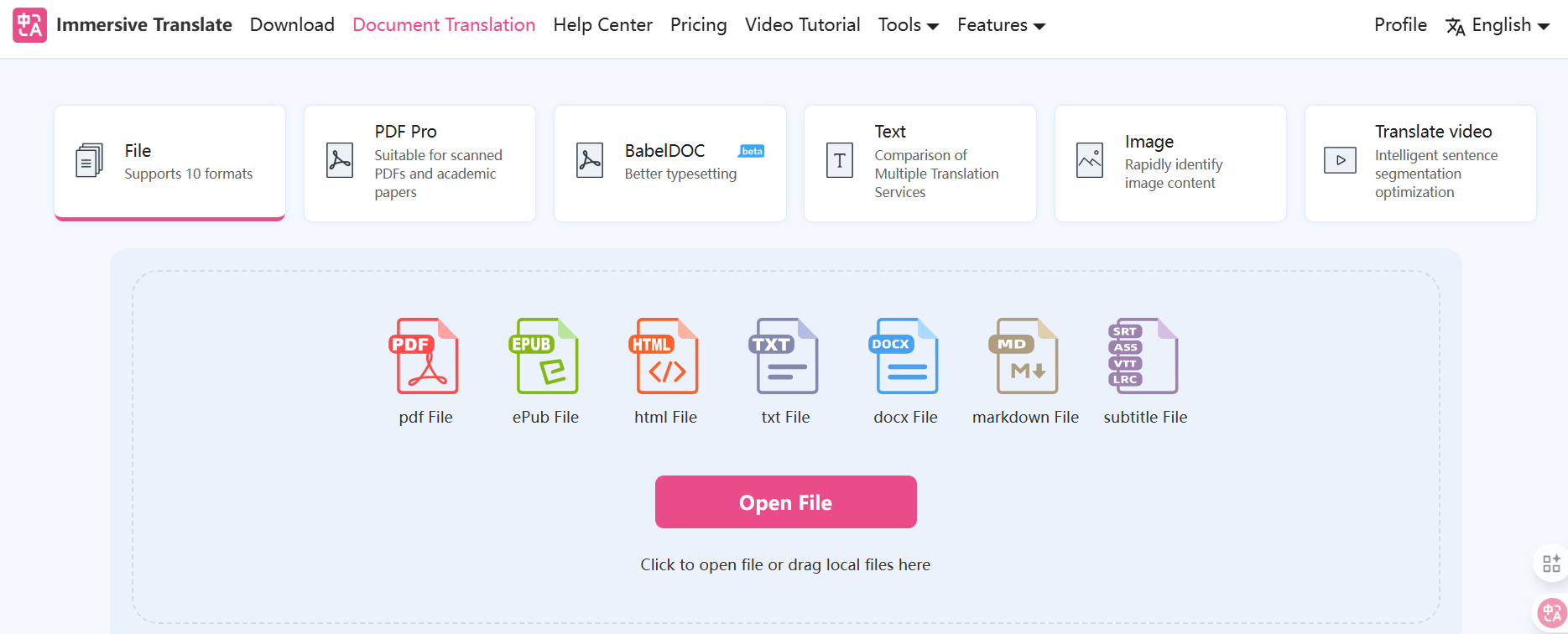
Task: Open the Help Center link
Action: tap(602, 25)
